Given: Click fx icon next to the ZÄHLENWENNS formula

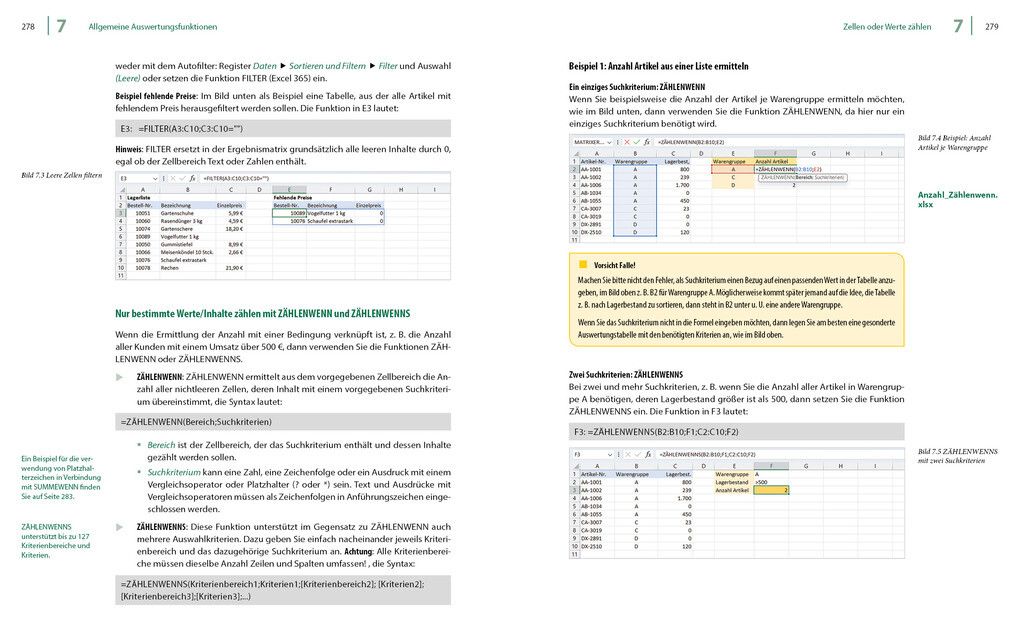Looking at the screenshot, I should pos(647,455).
